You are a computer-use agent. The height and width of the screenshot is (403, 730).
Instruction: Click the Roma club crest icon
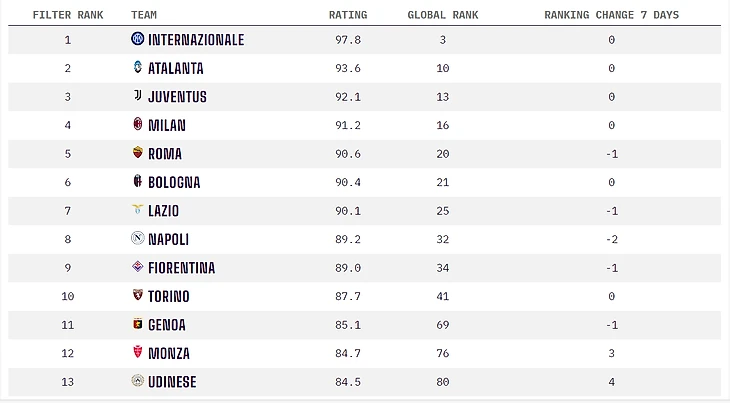pos(138,154)
